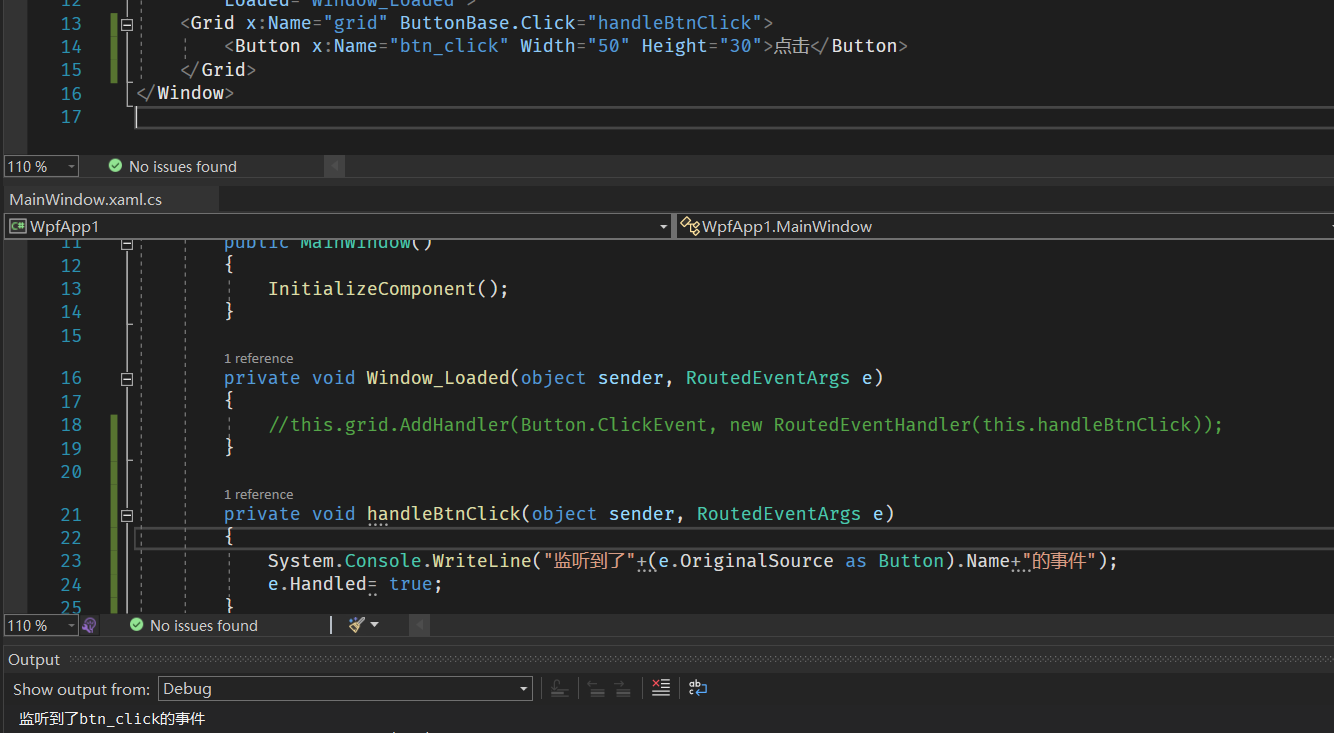Image resolution: width=1334 pixels, height=733 pixels.
Task: Click scroll-left arrow in XAML editor scrollbar
Action: [335, 166]
